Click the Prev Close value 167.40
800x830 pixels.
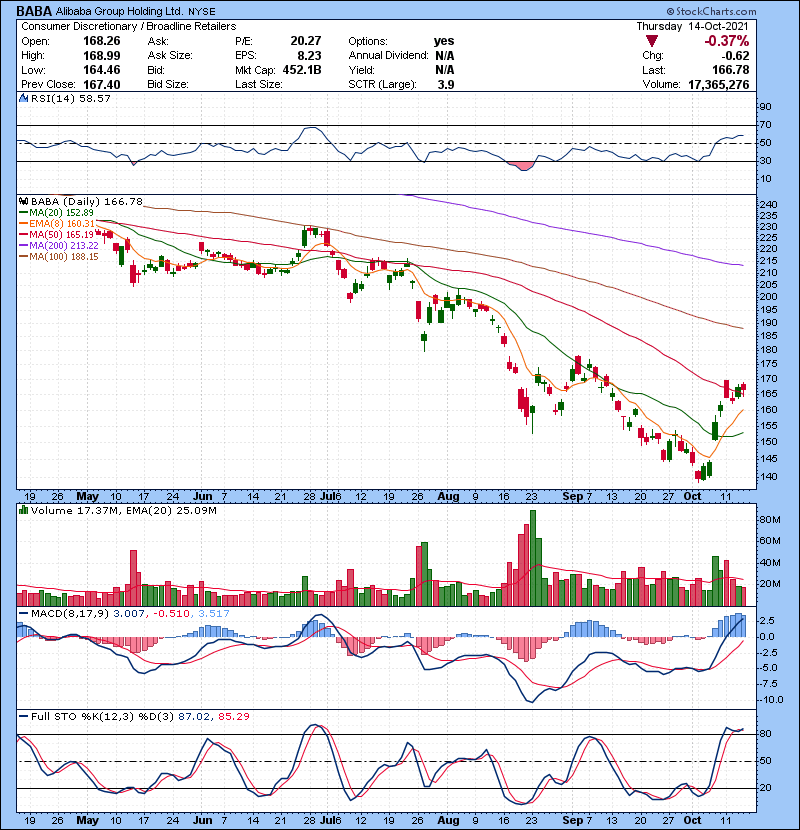[x=102, y=84]
